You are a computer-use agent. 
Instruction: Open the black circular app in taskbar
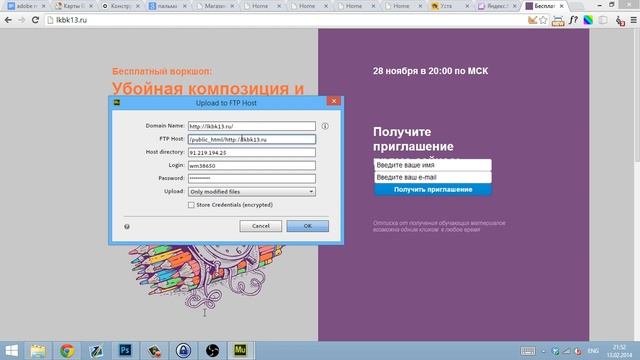pos(212,351)
